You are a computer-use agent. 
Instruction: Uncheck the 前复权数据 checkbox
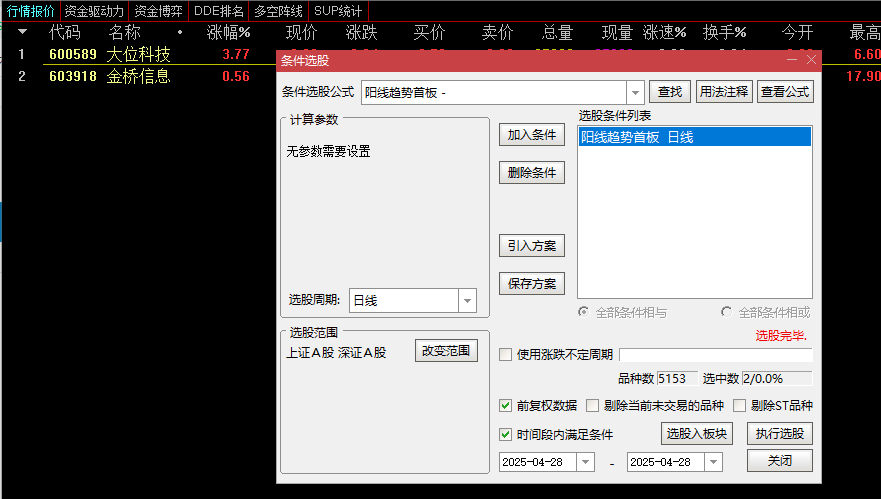click(506, 406)
